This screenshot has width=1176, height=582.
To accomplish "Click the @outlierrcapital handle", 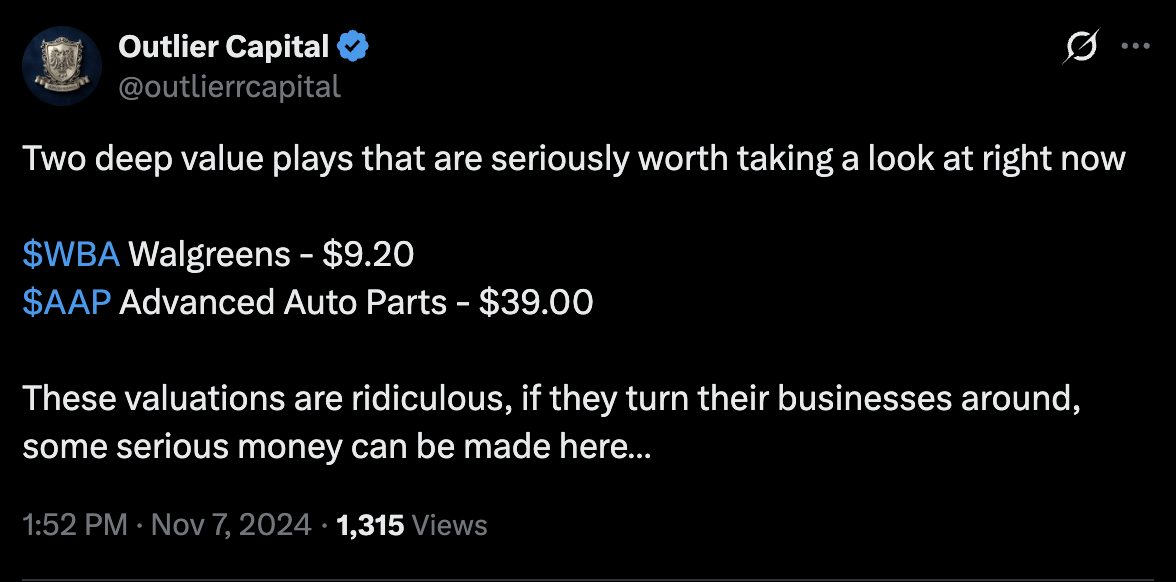I will (x=229, y=87).
